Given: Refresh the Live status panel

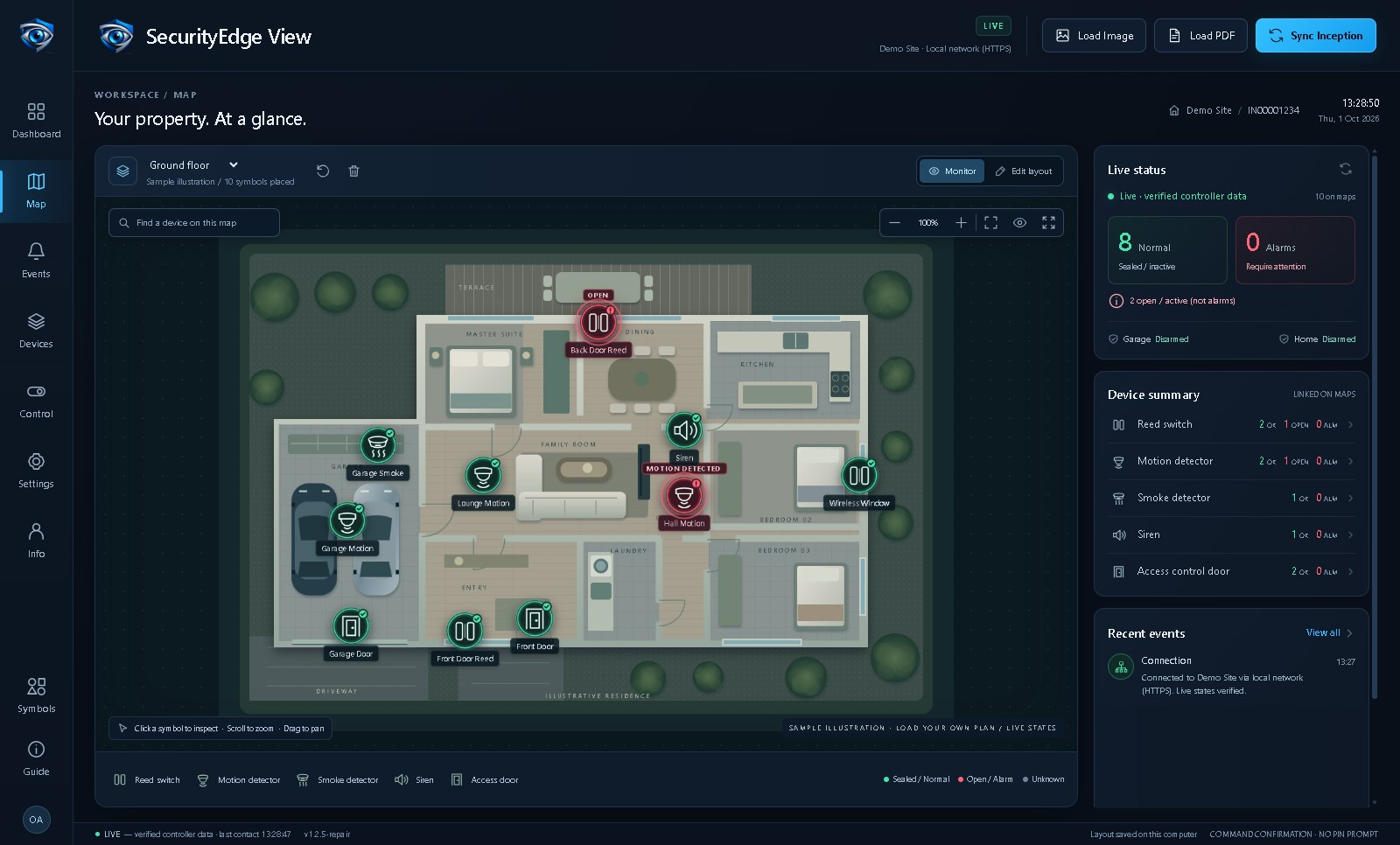Looking at the screenshot, I should coord(1346,169).
